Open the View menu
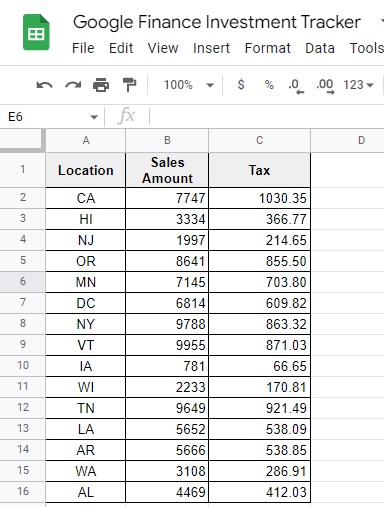 coord(163,48)
